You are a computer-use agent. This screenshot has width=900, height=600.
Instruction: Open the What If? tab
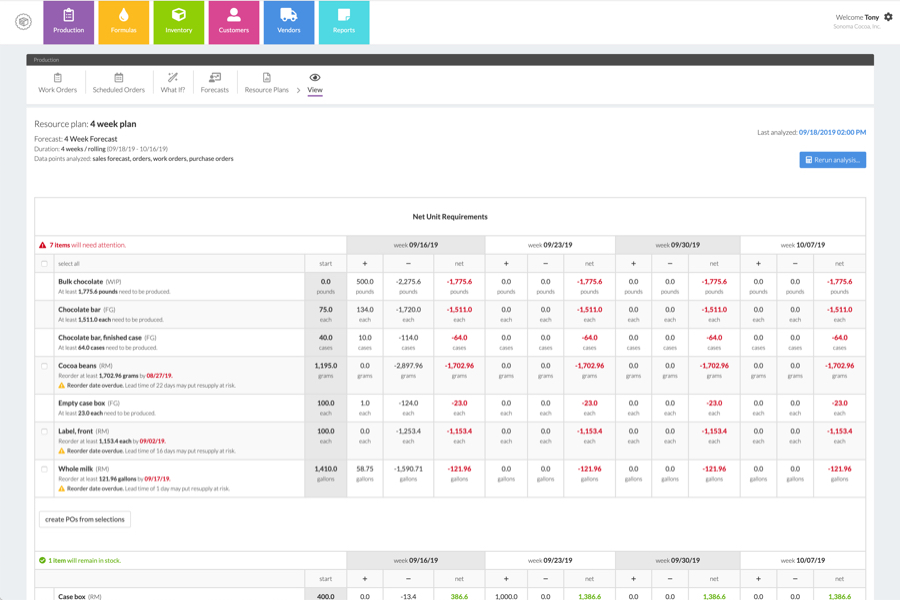tap(173, 83)
